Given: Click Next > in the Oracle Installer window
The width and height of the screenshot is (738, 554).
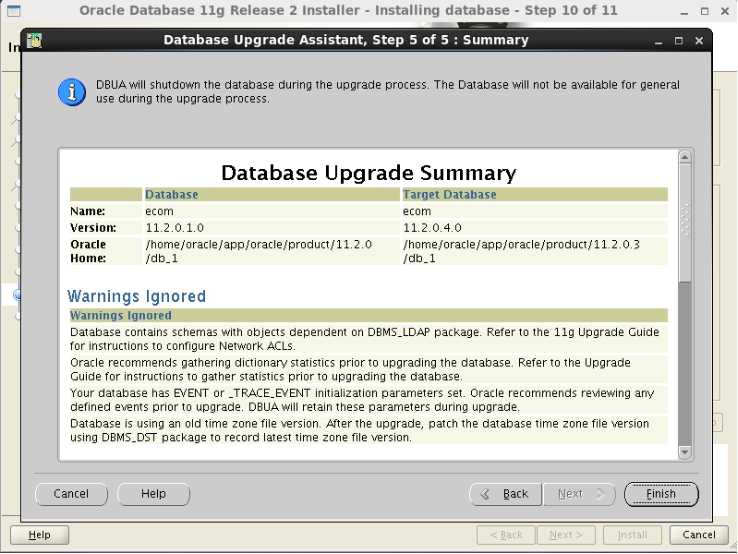Looking at the screenshot, I should click(566, 535).
